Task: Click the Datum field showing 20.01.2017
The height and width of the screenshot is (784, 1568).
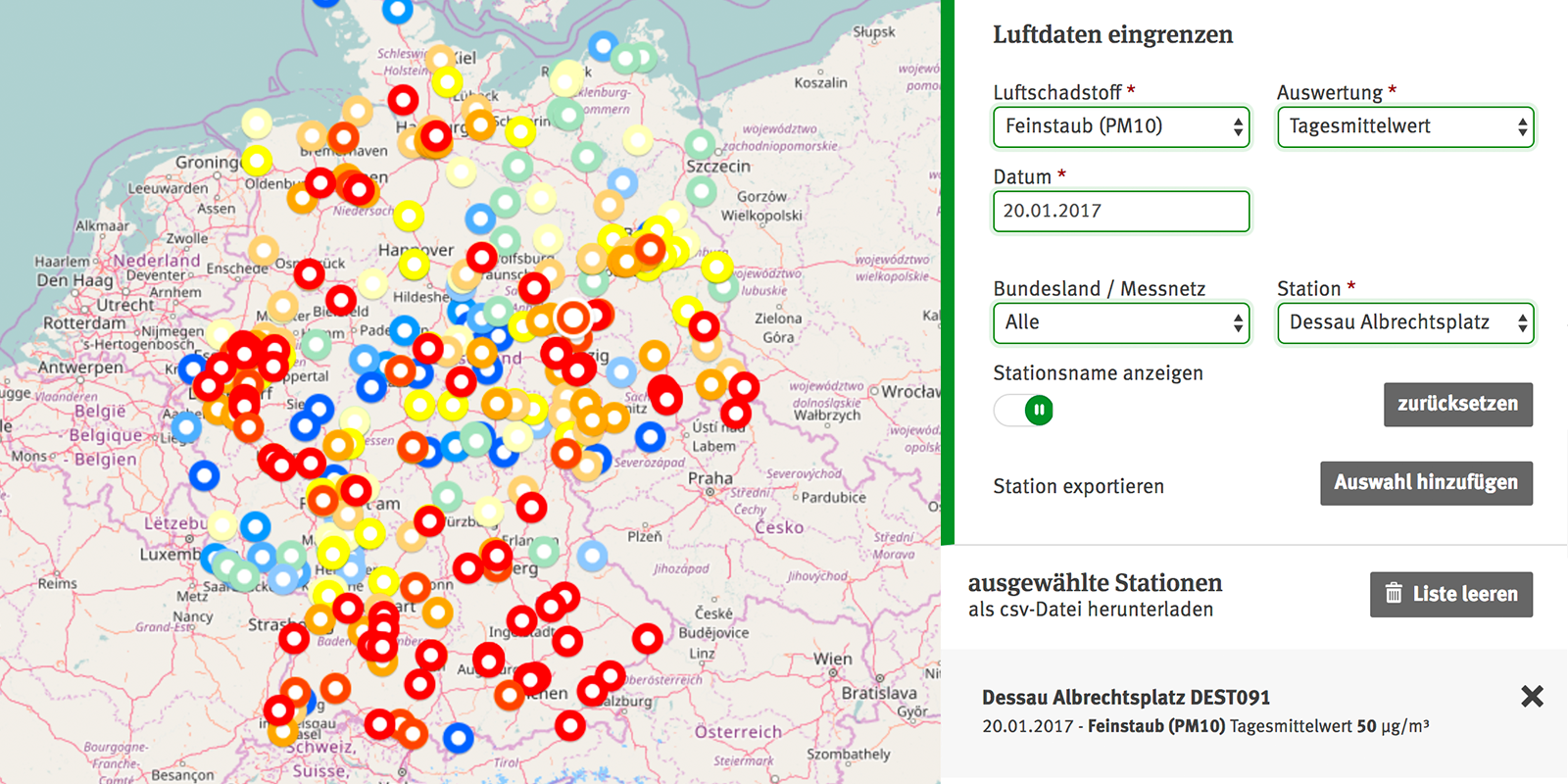Action: [x=1121, y=212]
